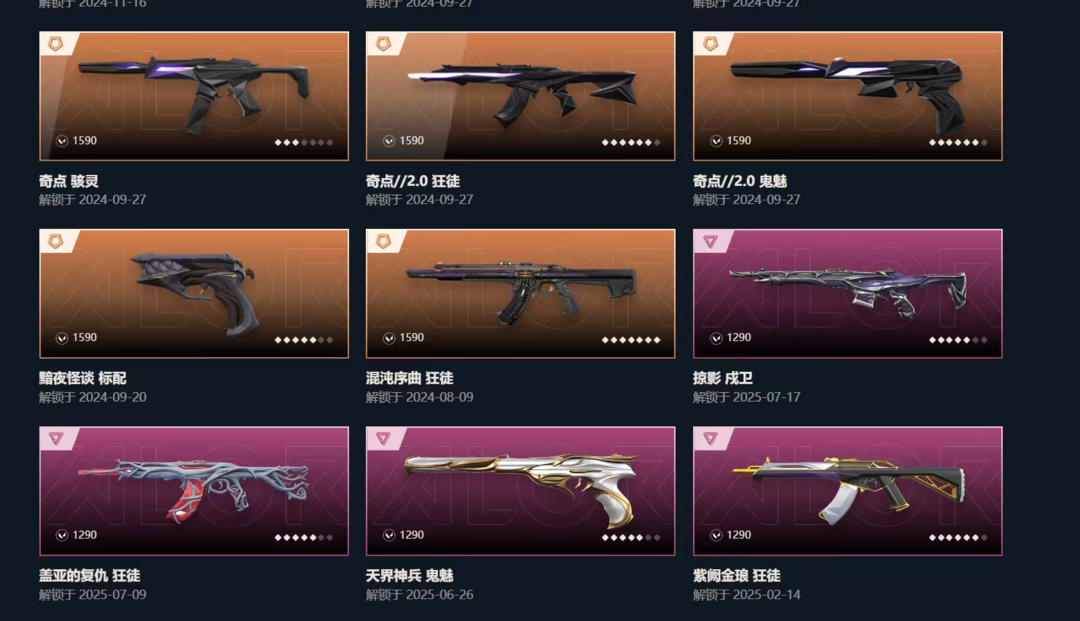
Task: Click upgrade level dots on 紫阙金琅 狂徒 card
Action: tap(958, 538)
